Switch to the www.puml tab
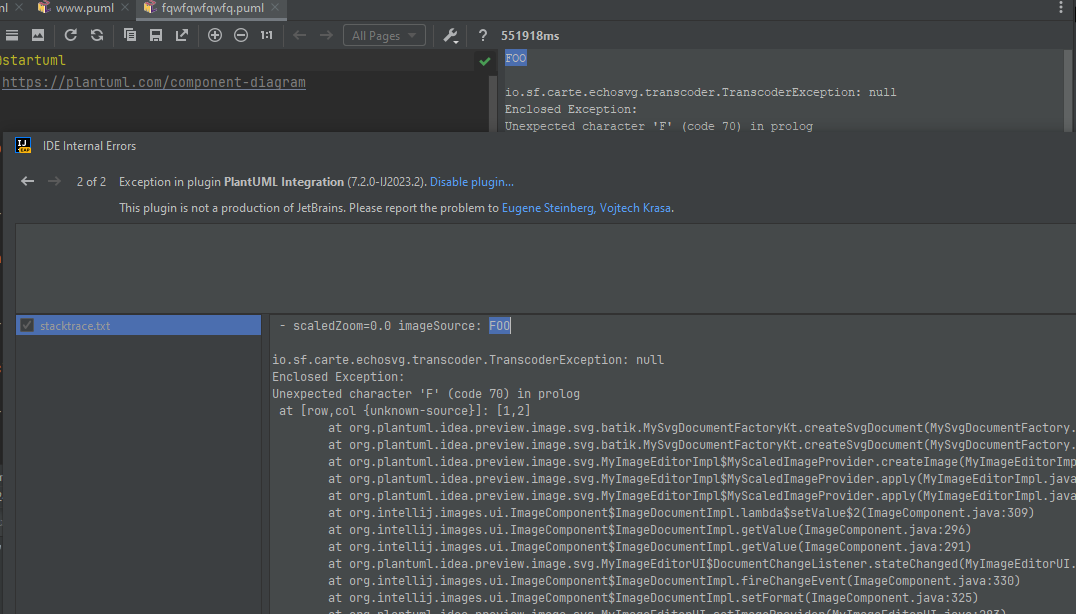Viewport: 1076px width, 614px height. tap(84, 8)
